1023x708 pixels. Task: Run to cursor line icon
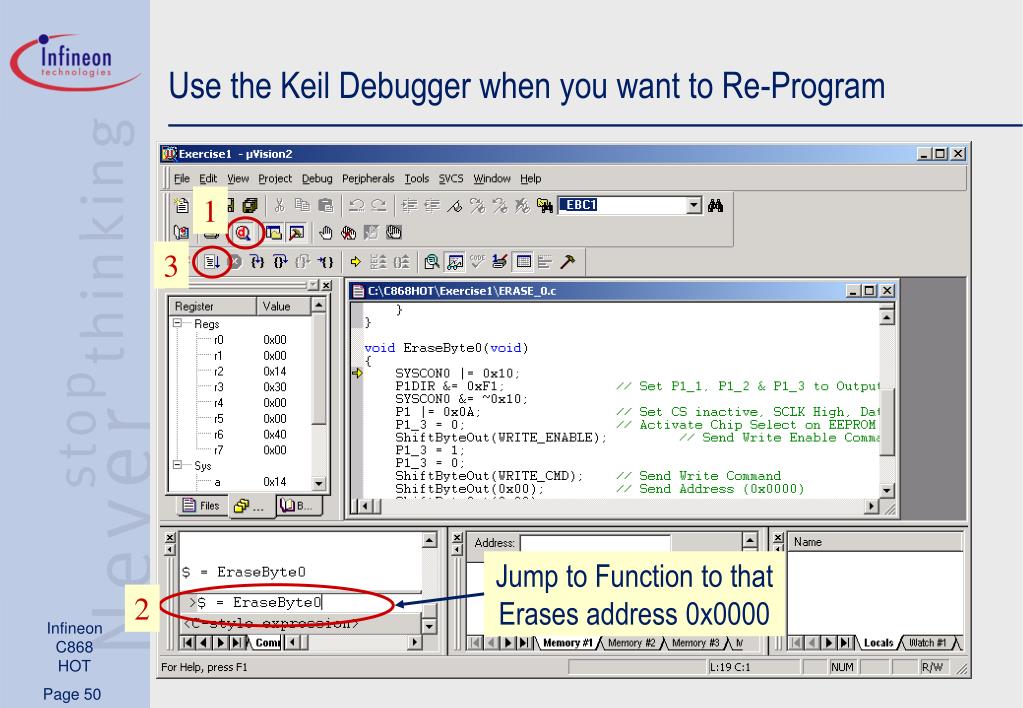326,262
